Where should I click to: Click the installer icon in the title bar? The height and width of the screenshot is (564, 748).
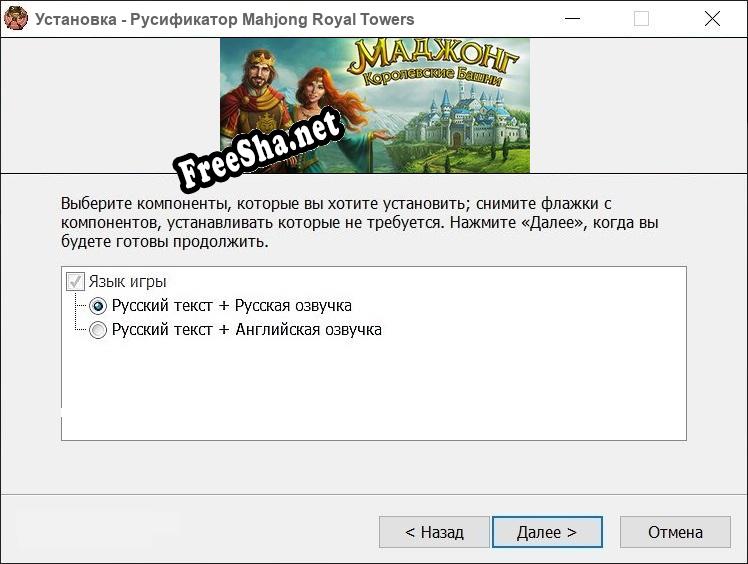(16, 18)
